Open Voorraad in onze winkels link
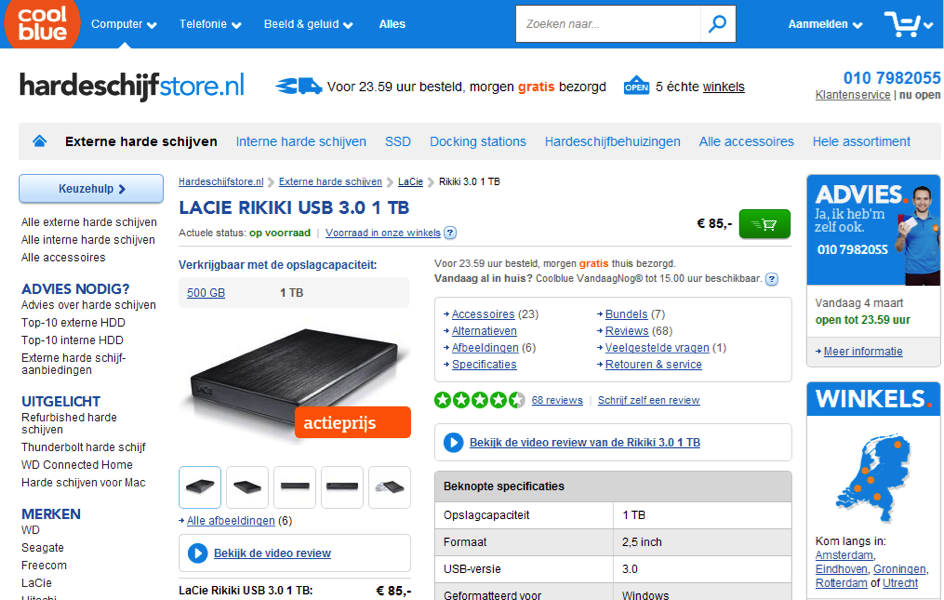This screenshot has width=944, height=600. [383, 233]
